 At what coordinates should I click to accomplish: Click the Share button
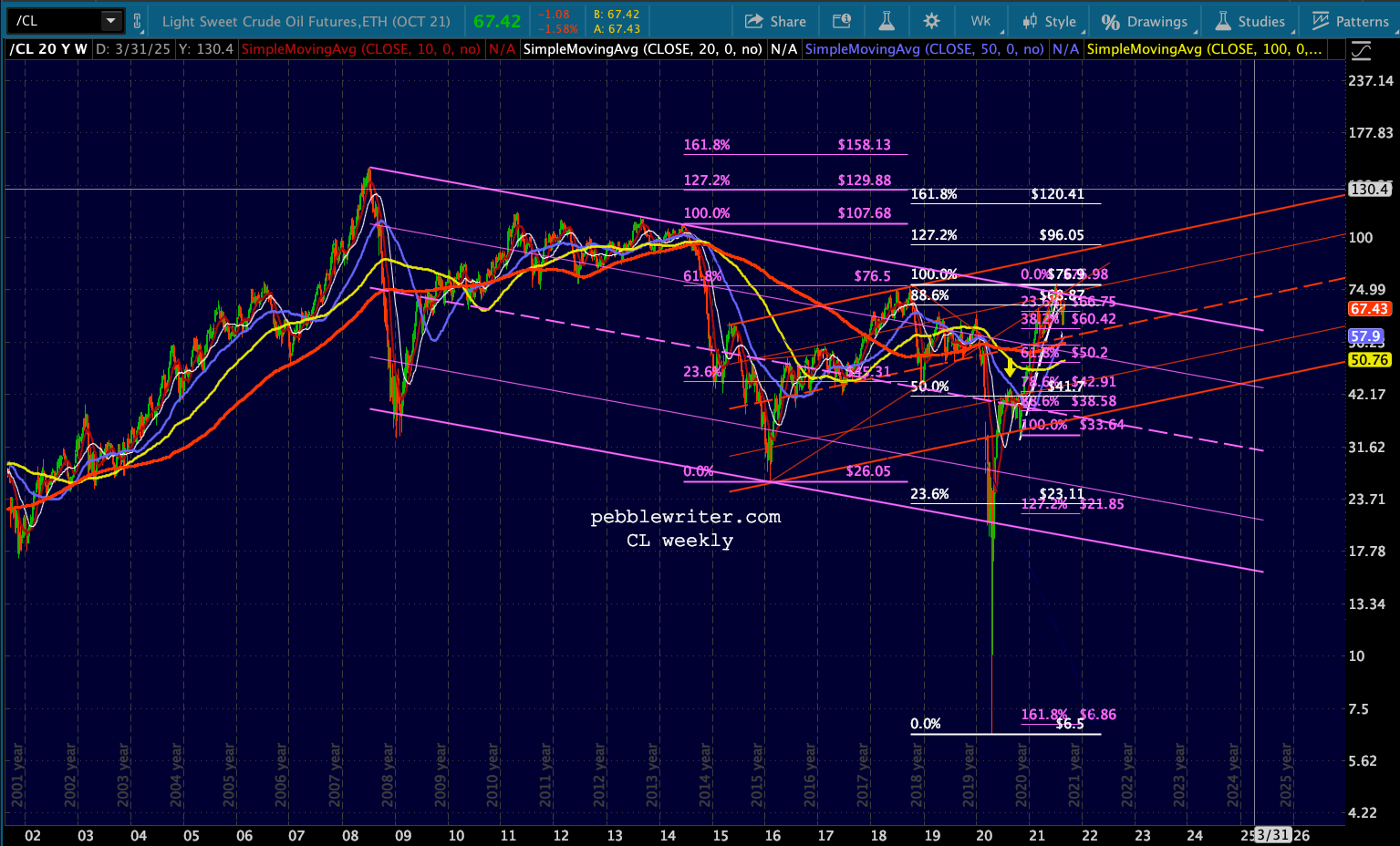pos(775,21)
